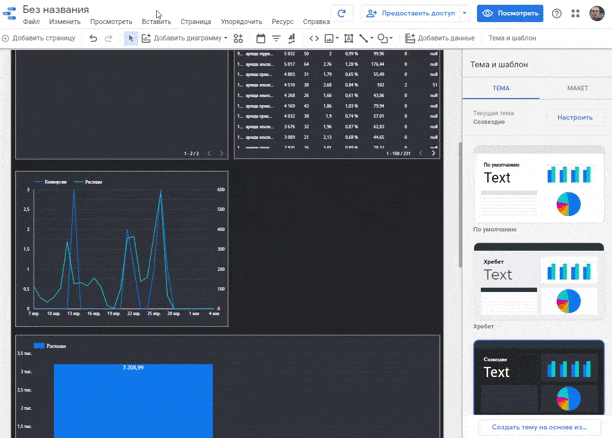Viewport: 612px width, 438px height.
Task: Open the Упорядочить menu
Action: (241, 22)
